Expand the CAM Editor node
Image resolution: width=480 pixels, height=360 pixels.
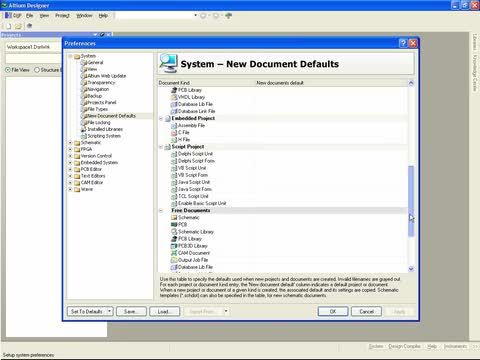click(71, 182)
